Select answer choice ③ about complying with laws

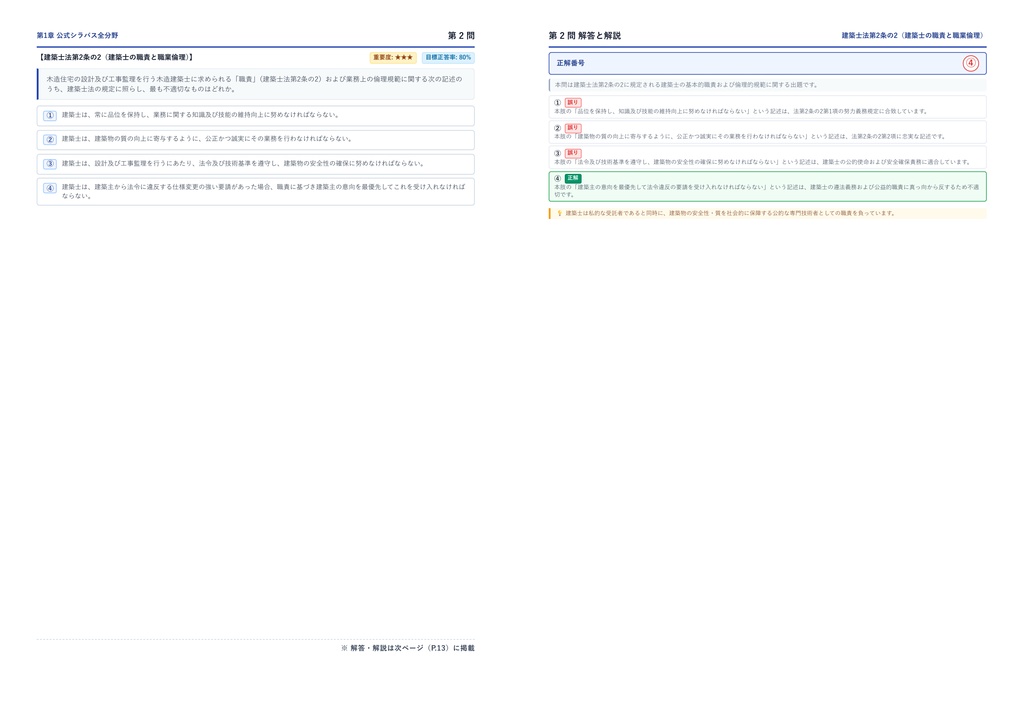(x=255, y=164)
